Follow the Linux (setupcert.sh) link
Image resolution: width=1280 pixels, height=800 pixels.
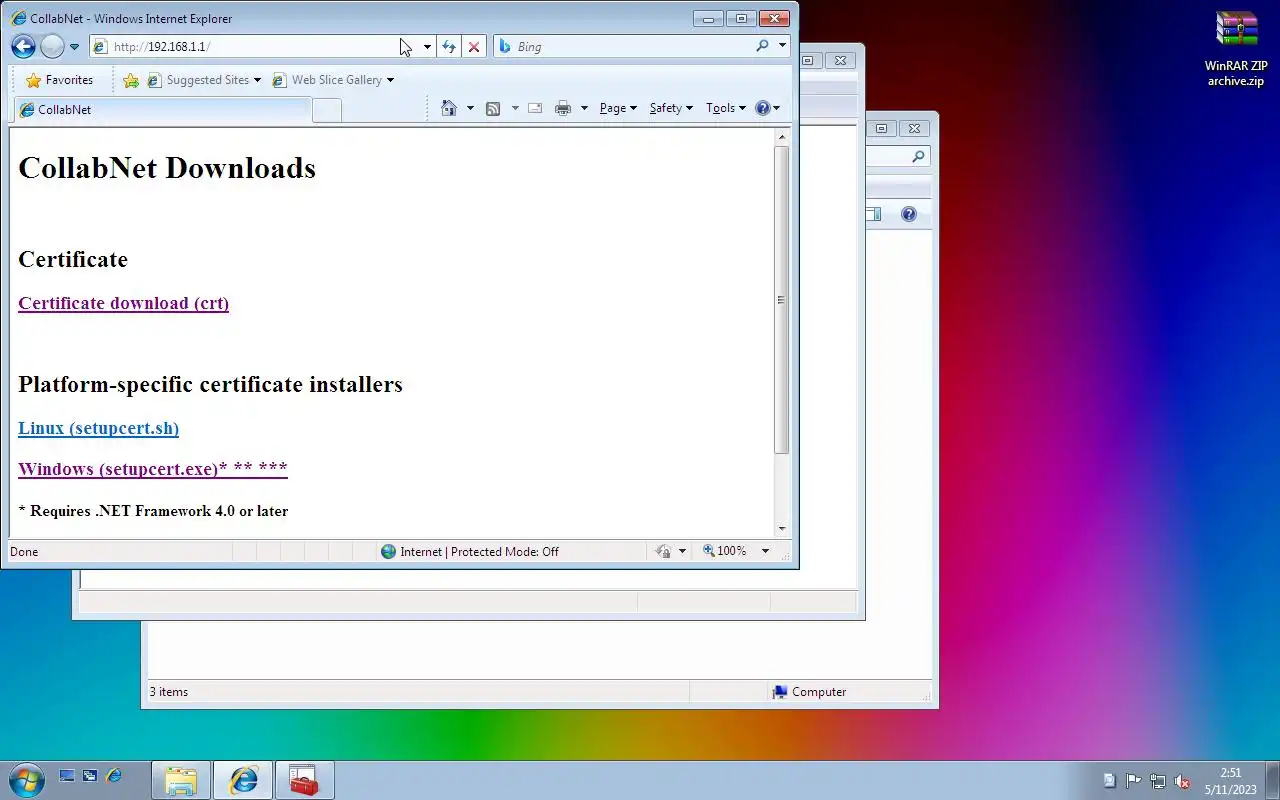(98, 428)
